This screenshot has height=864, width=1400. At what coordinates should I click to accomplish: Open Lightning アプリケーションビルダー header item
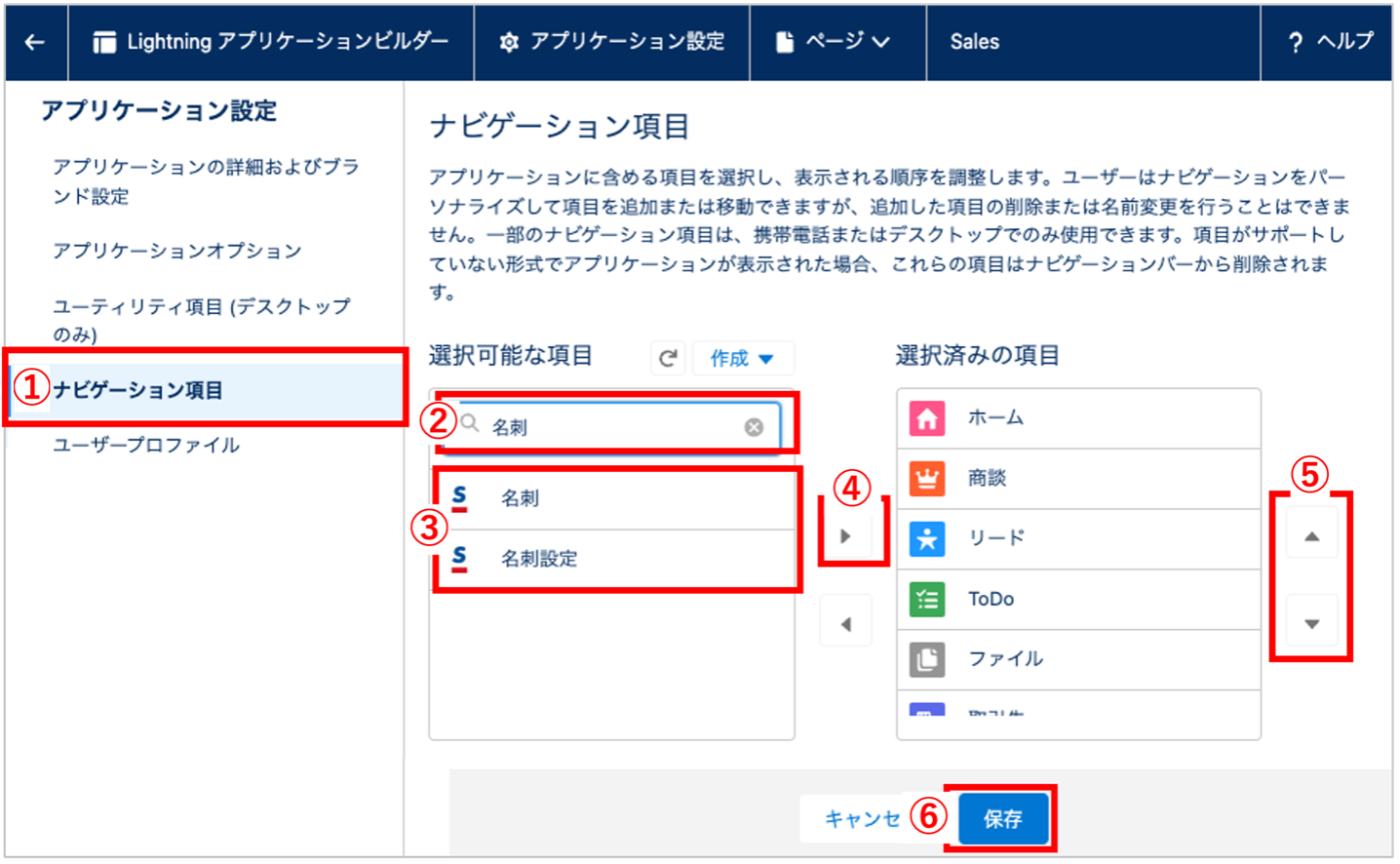271,42
